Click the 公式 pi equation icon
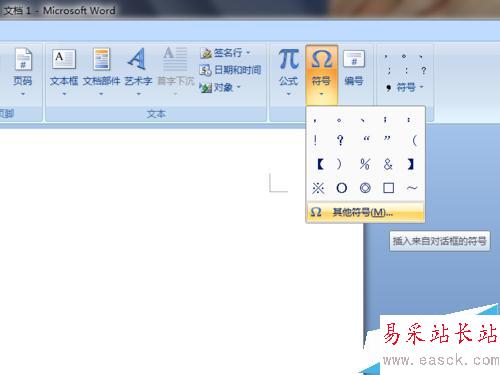 coord(289,60)
